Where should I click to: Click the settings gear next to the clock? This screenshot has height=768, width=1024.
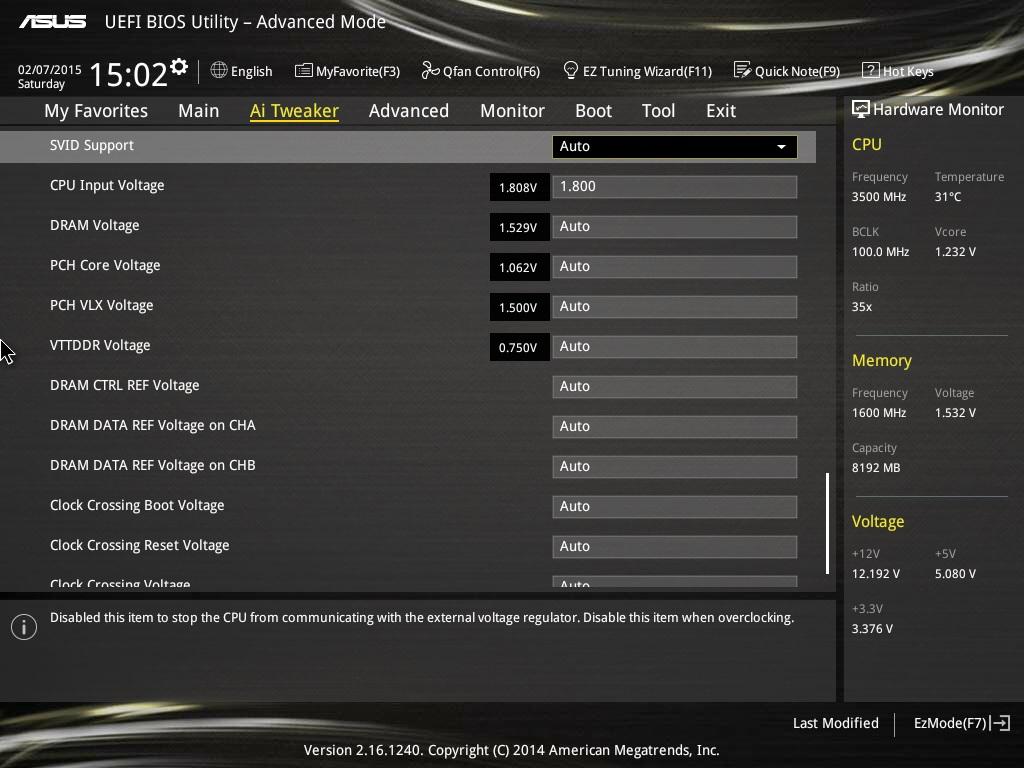click(x=179, y=67)
